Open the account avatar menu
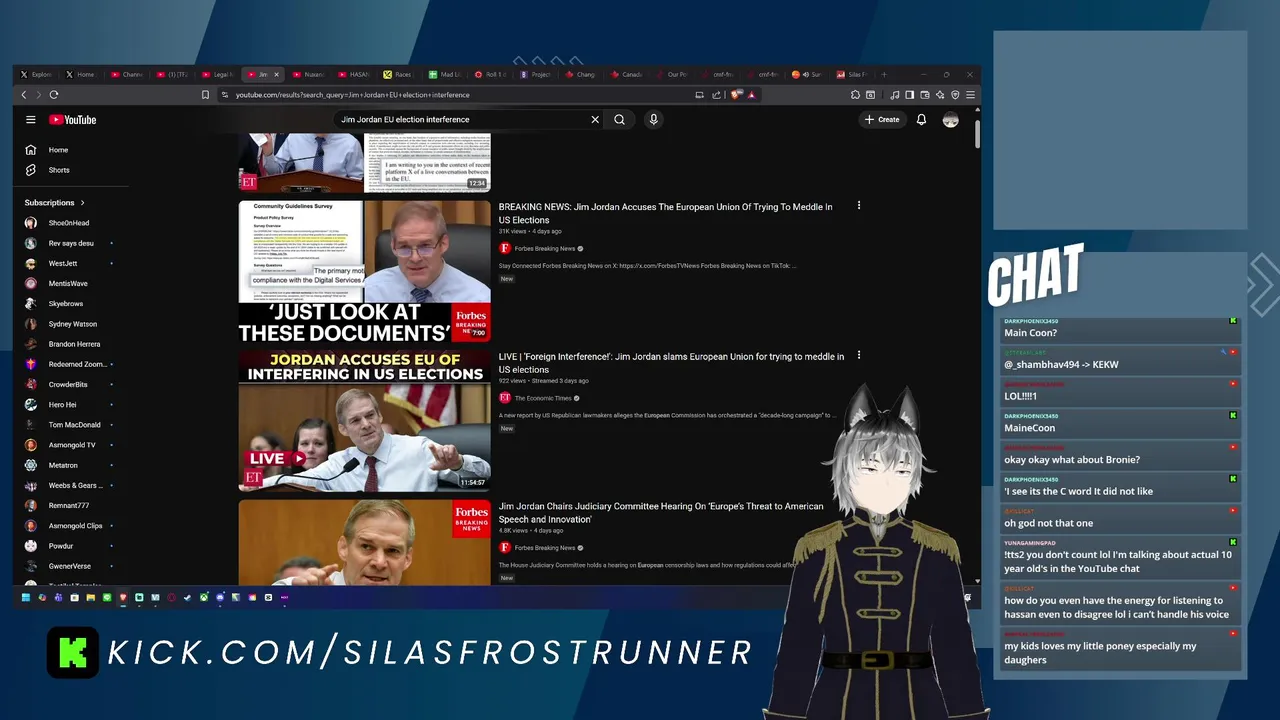 click(x=950, y=119)
